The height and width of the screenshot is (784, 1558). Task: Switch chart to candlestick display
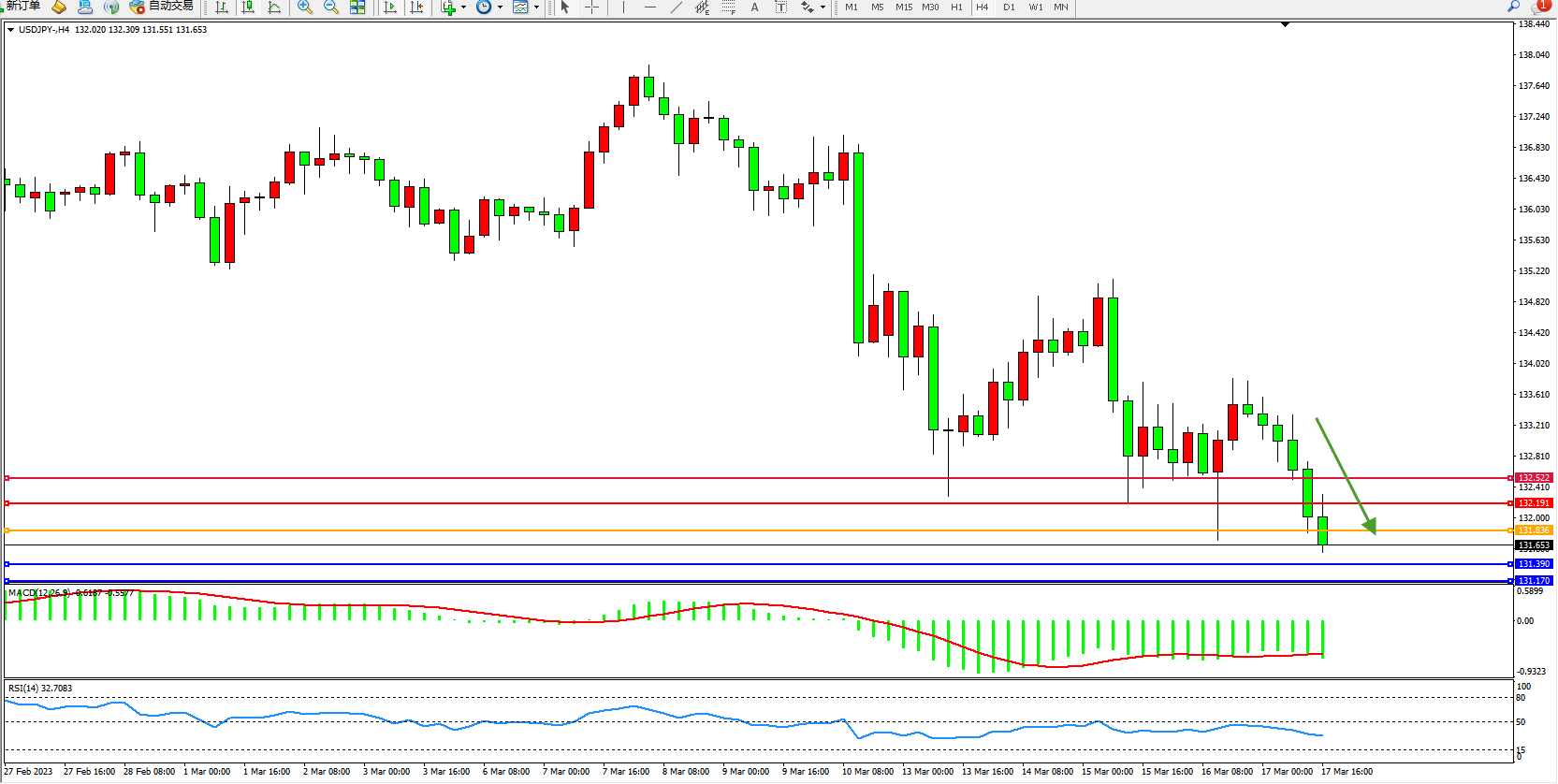point(248,7)
